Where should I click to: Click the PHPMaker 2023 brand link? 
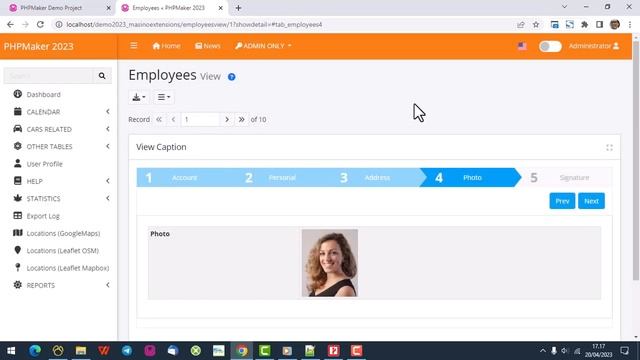pos(39,46)
